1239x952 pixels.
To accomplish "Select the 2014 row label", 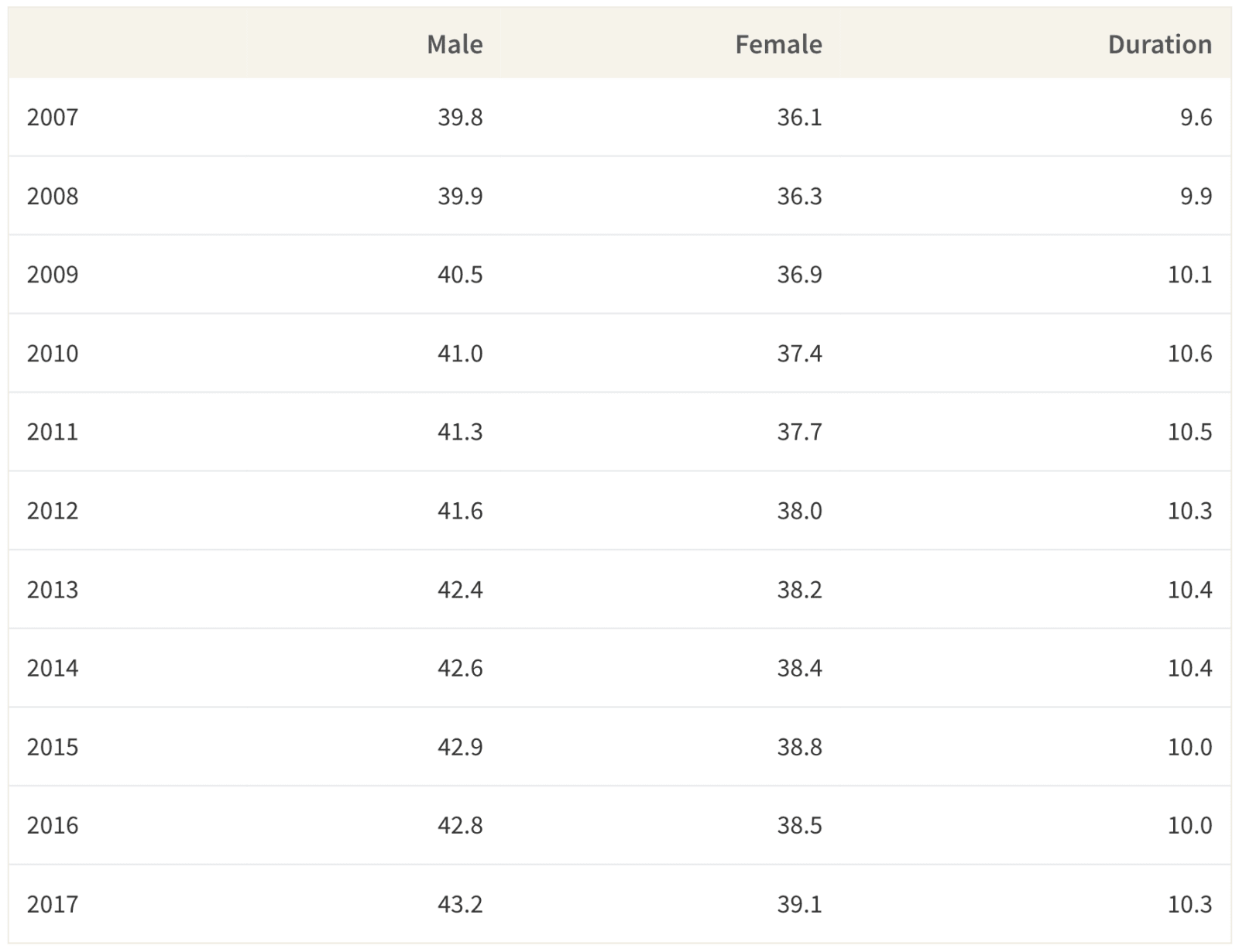I will tap(53, 668).
